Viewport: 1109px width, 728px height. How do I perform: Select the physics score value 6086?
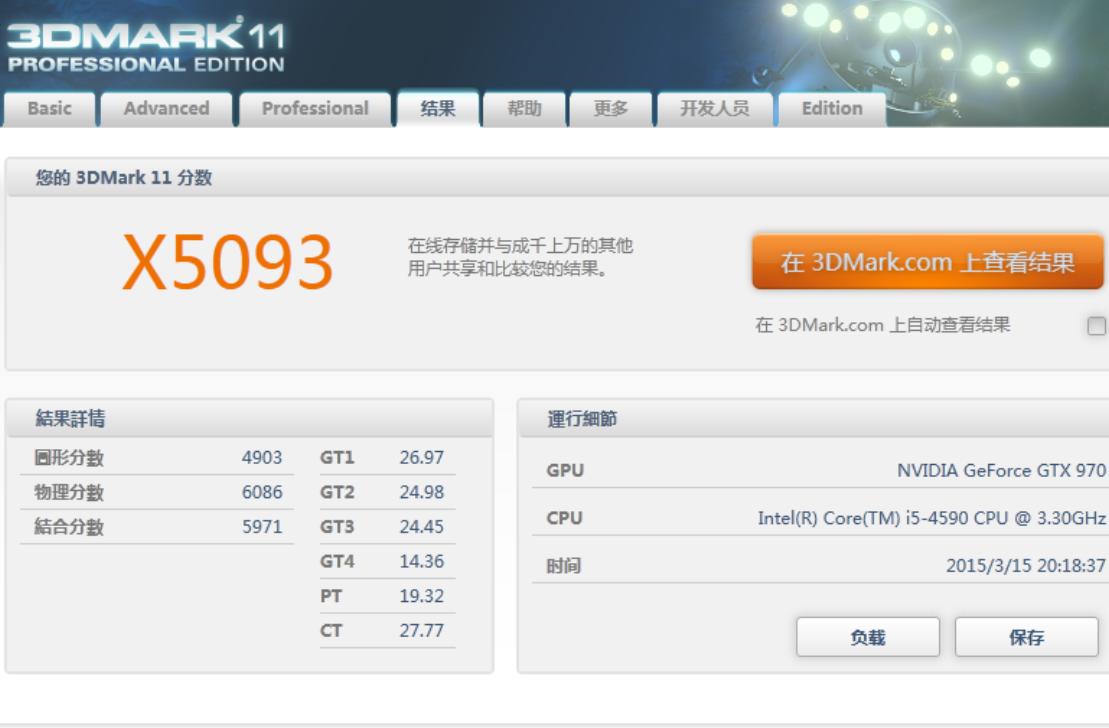coord(262,492)
